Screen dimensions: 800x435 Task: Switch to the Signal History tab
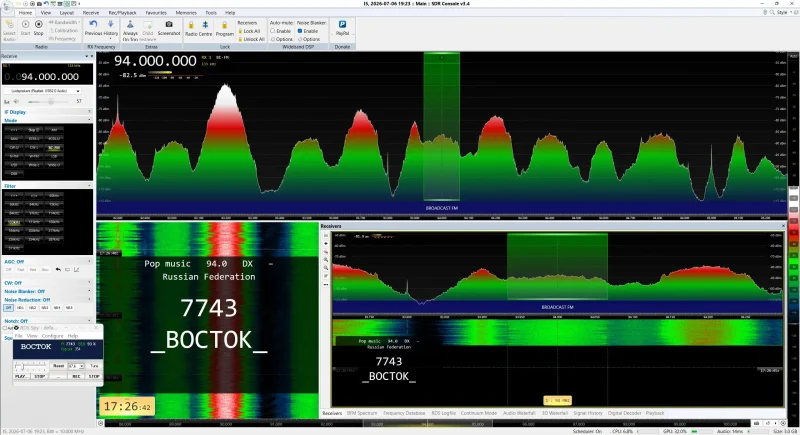[588, 413]
